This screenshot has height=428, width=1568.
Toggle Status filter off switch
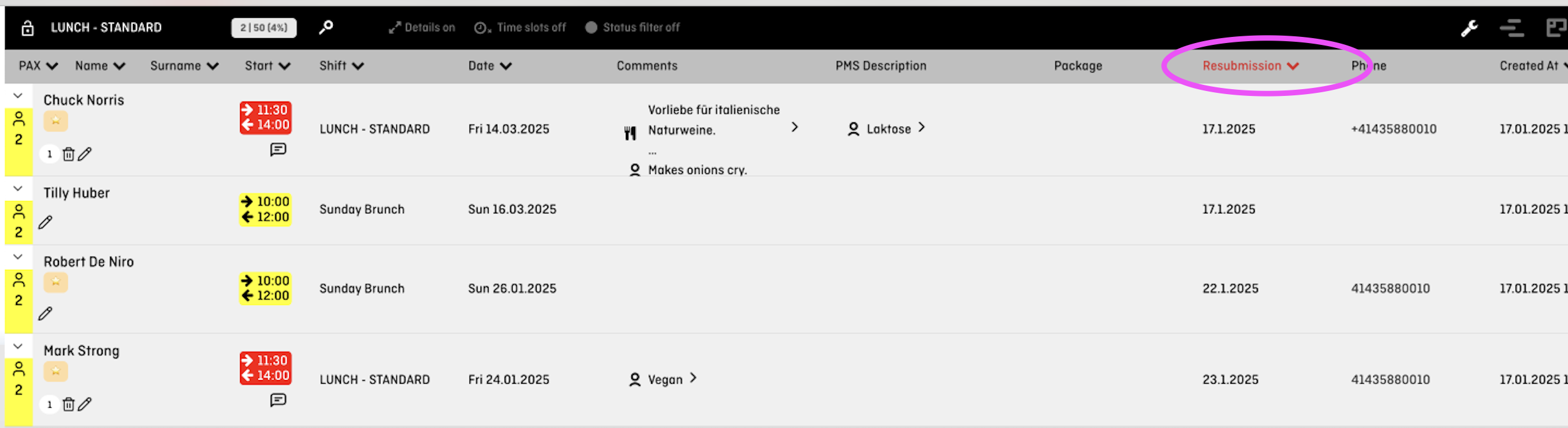click(632, 28)
